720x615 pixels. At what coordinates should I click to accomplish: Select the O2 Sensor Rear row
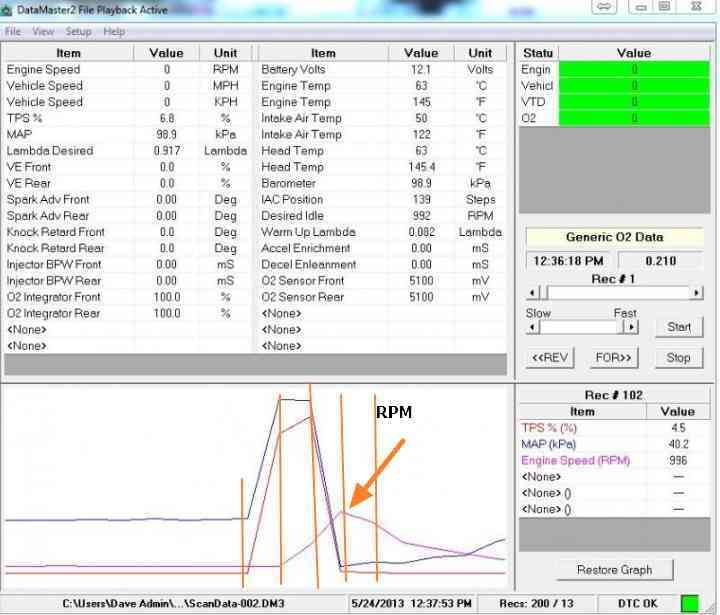pyautogui.click(x=382, y=297)
